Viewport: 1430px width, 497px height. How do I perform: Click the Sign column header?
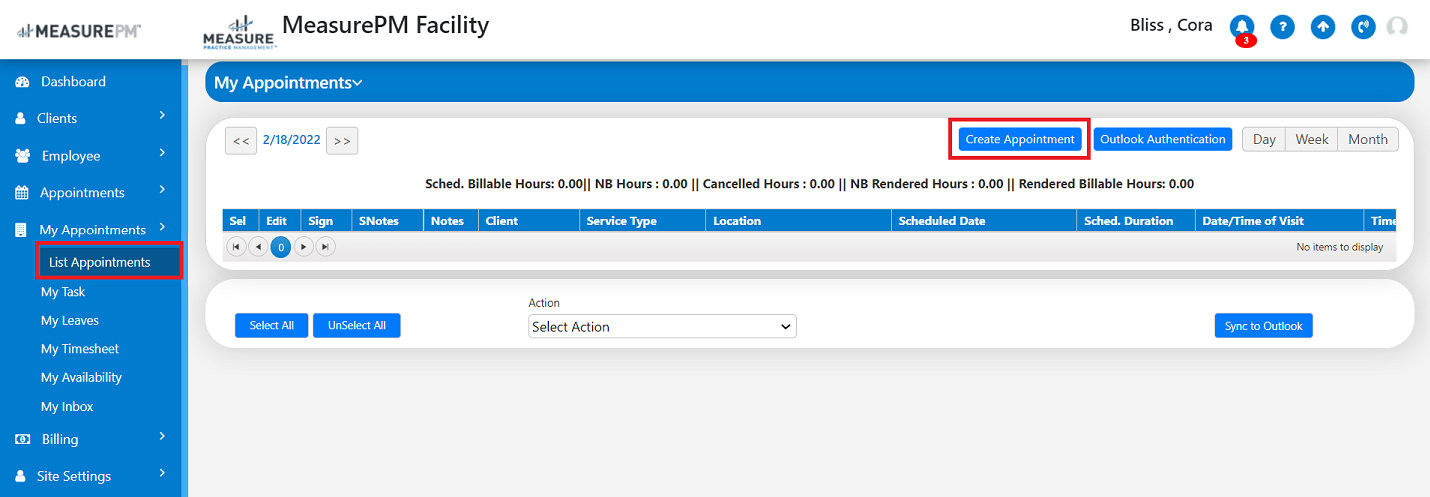pyautogui.click(x=326, y=221)
